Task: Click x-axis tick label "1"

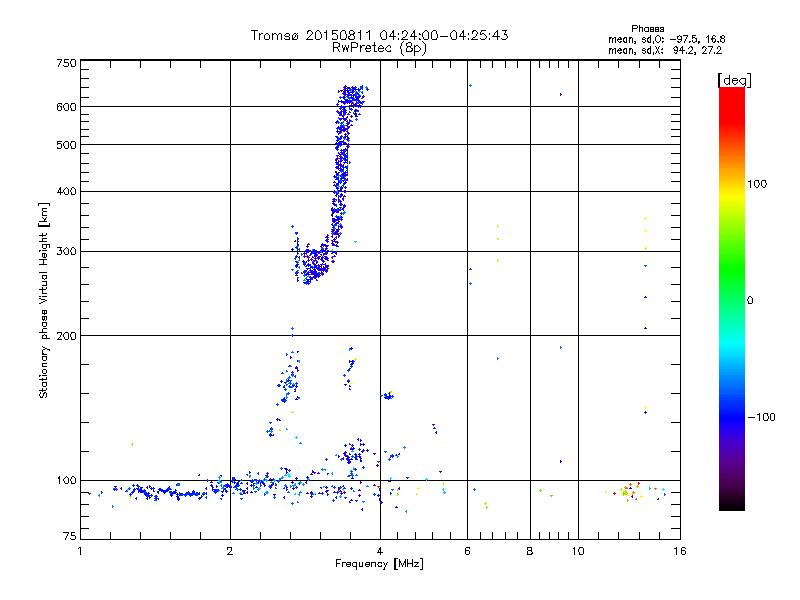Action: coord(80,551)
